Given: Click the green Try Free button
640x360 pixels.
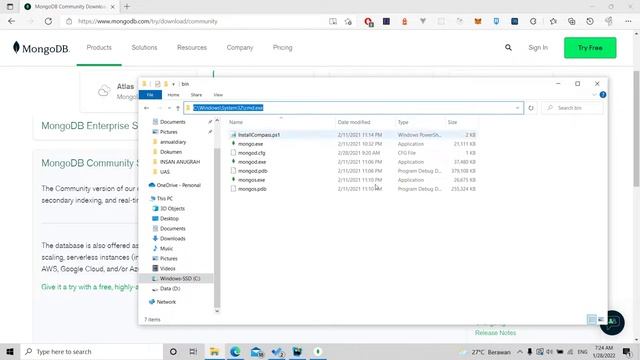Looking at the screenshot, I should [590, 48].
